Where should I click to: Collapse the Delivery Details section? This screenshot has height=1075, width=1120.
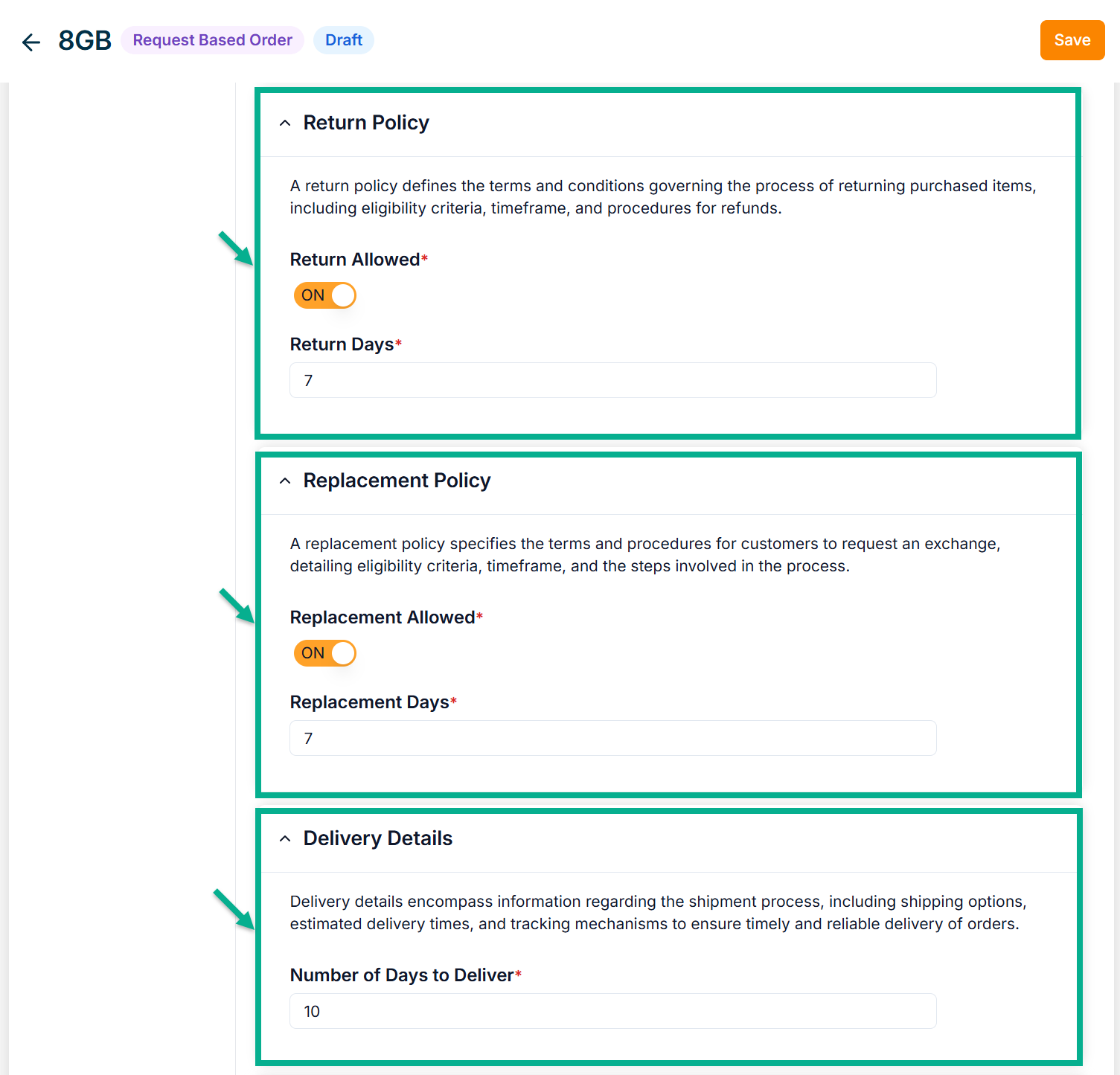click(285, 839)
